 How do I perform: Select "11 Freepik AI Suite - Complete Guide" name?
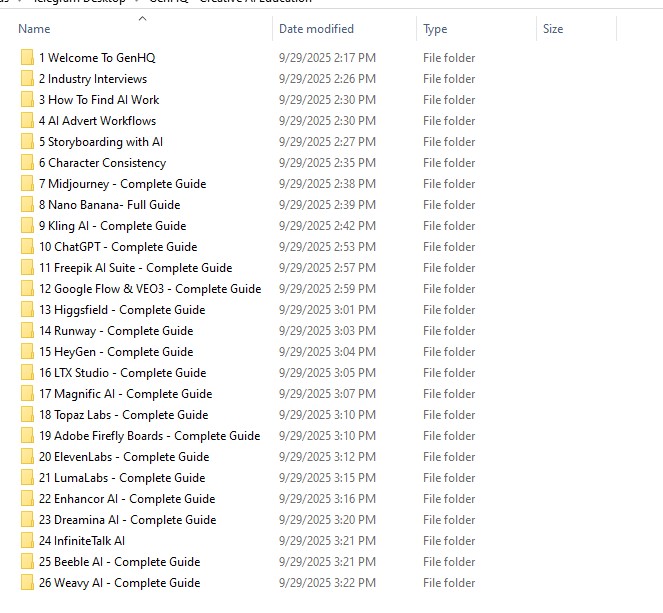click(x=136, y=268)
